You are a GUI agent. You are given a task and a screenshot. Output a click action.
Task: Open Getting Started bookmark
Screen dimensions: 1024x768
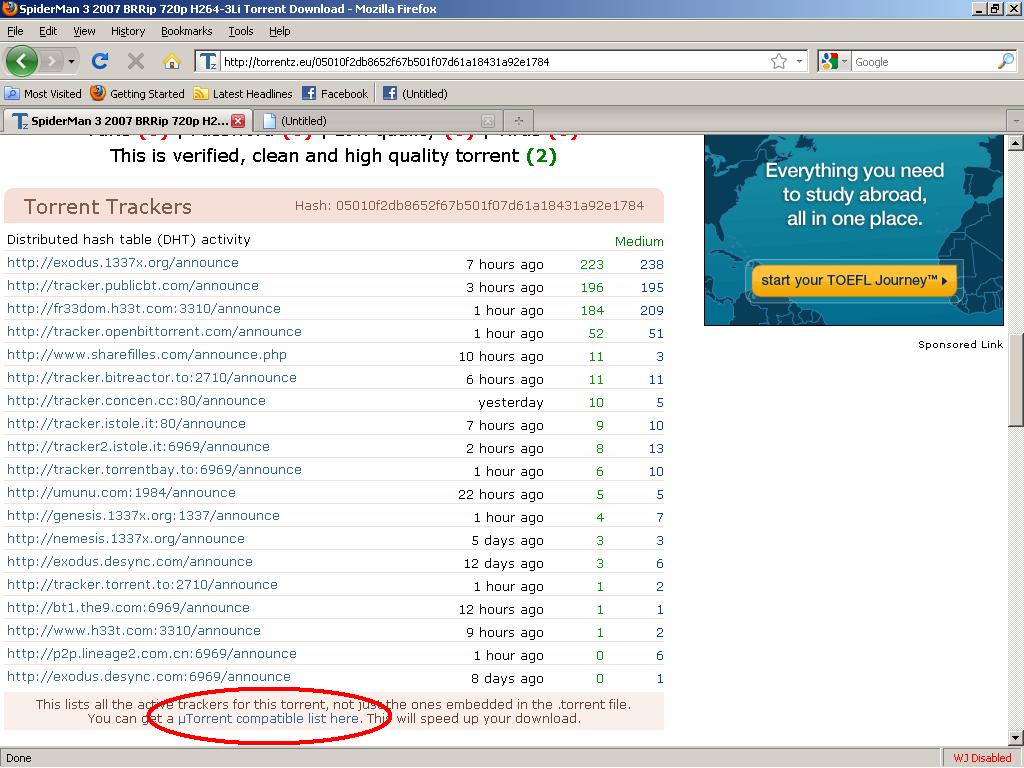tap(138, 93)
